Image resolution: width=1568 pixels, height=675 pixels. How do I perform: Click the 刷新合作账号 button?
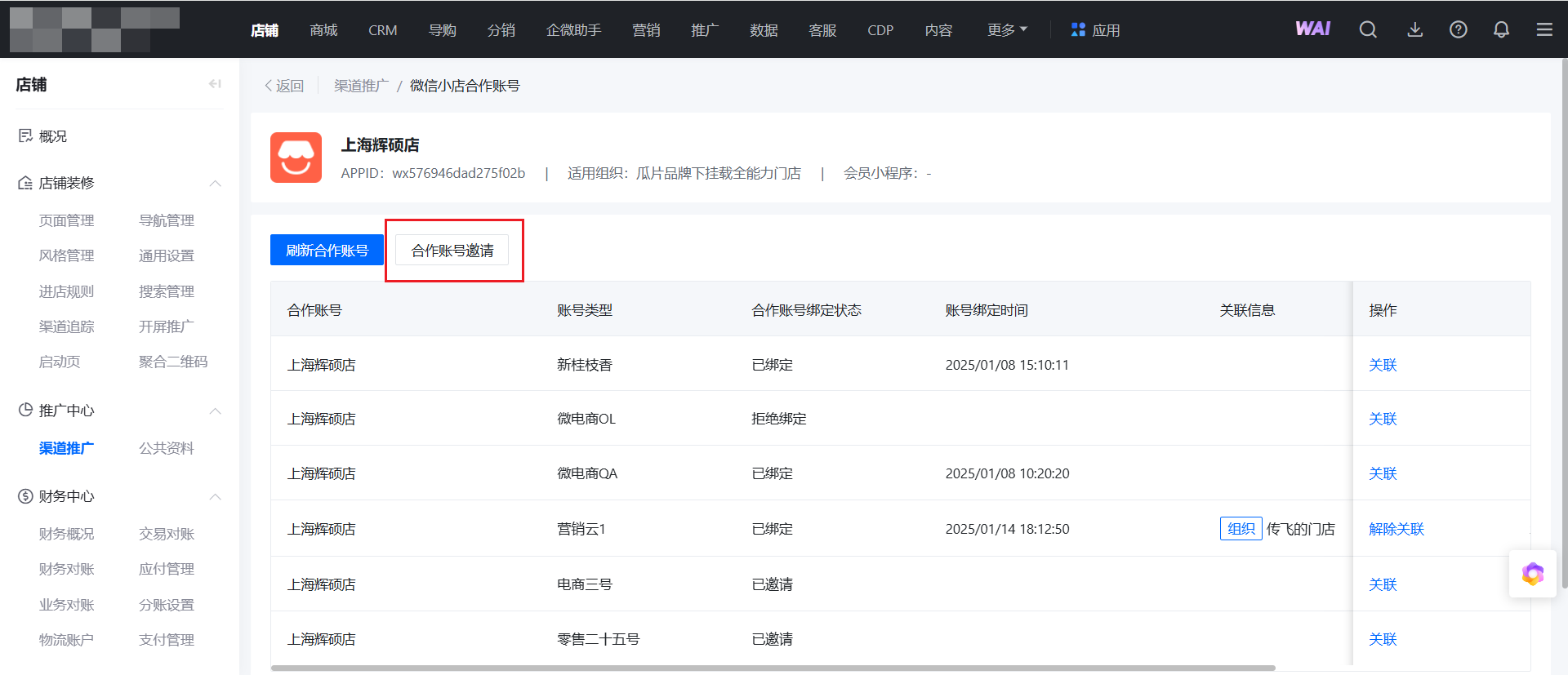(x=327, y=251)
